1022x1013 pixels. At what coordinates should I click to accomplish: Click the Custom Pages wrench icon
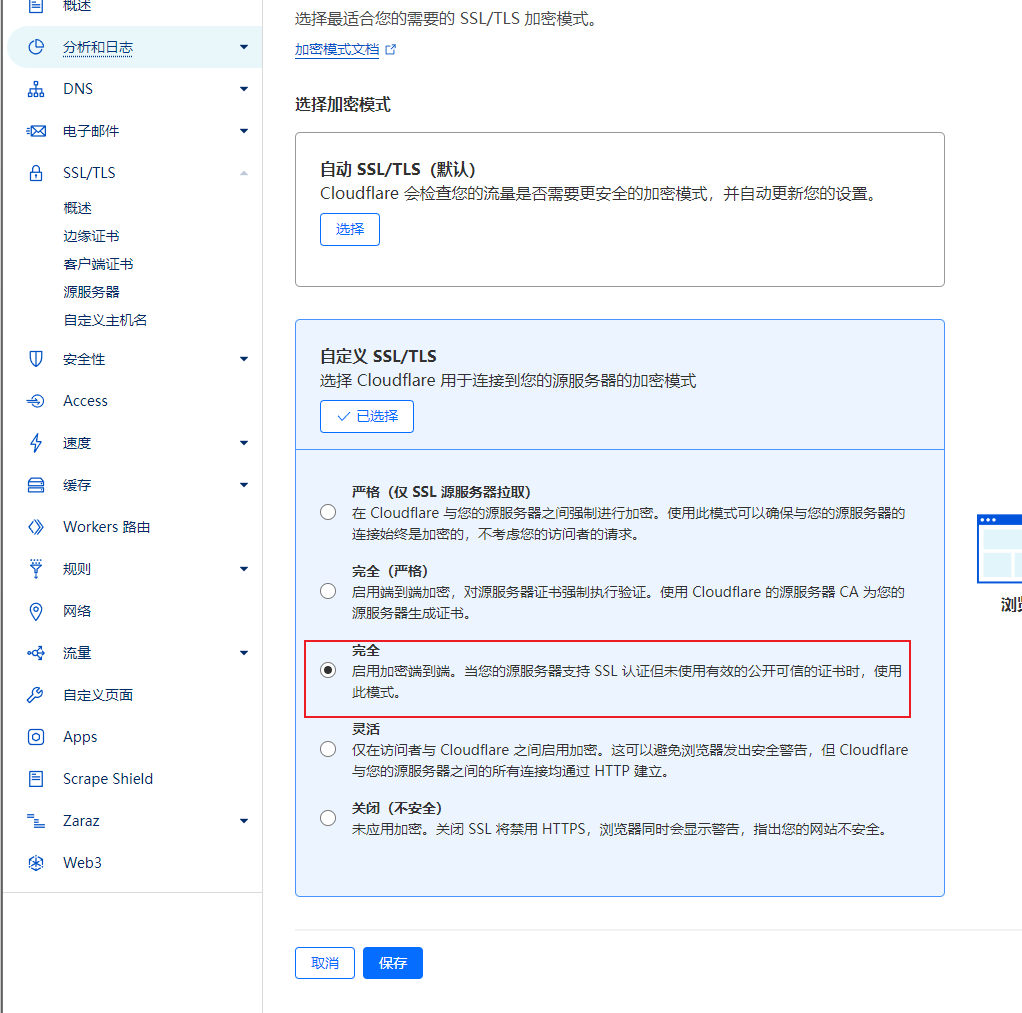tap(36, 695)
